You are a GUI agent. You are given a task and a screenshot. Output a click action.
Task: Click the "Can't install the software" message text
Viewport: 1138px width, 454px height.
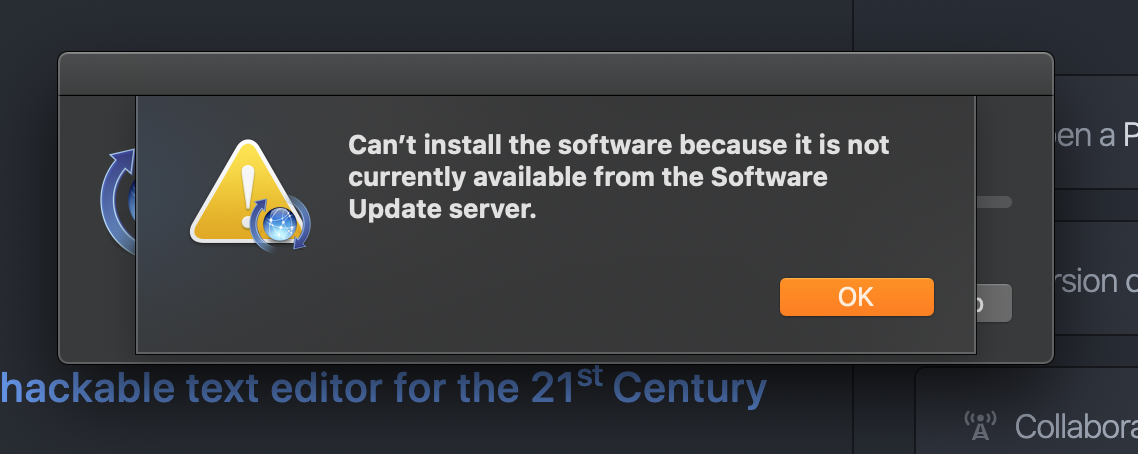pyautogui.click(x=618, y=177)
